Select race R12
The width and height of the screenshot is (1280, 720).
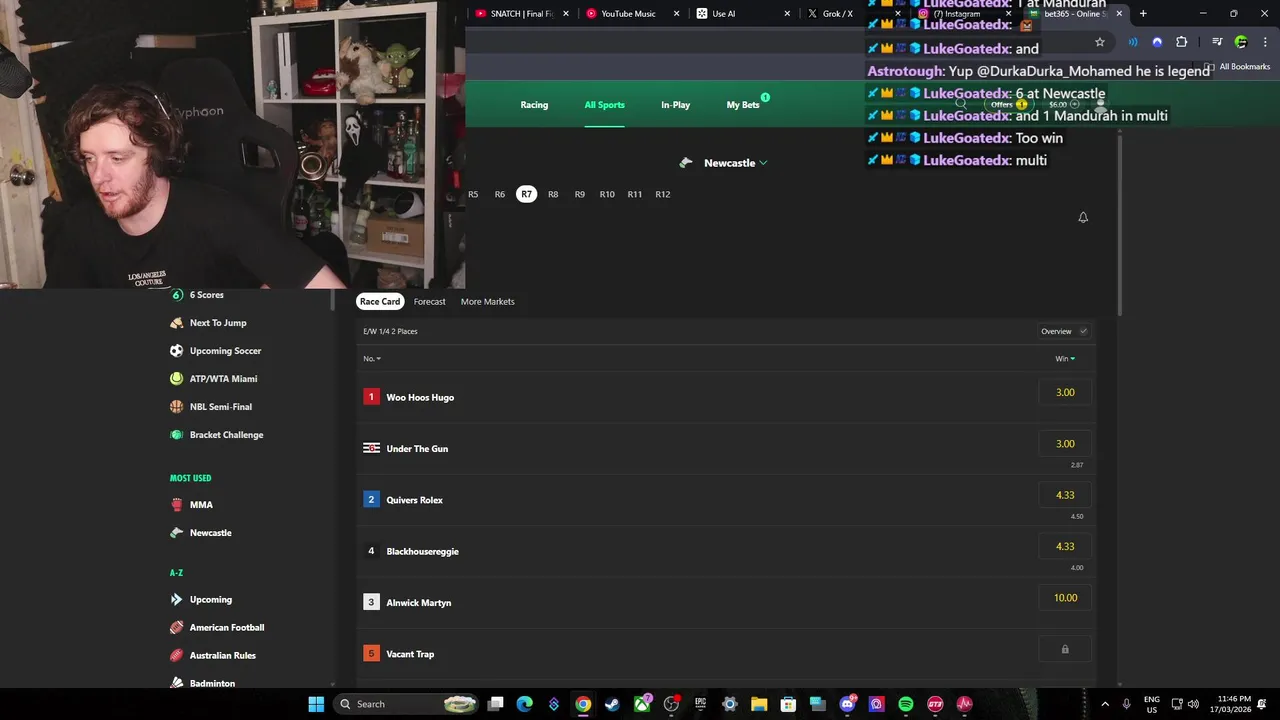click(663, 195)
